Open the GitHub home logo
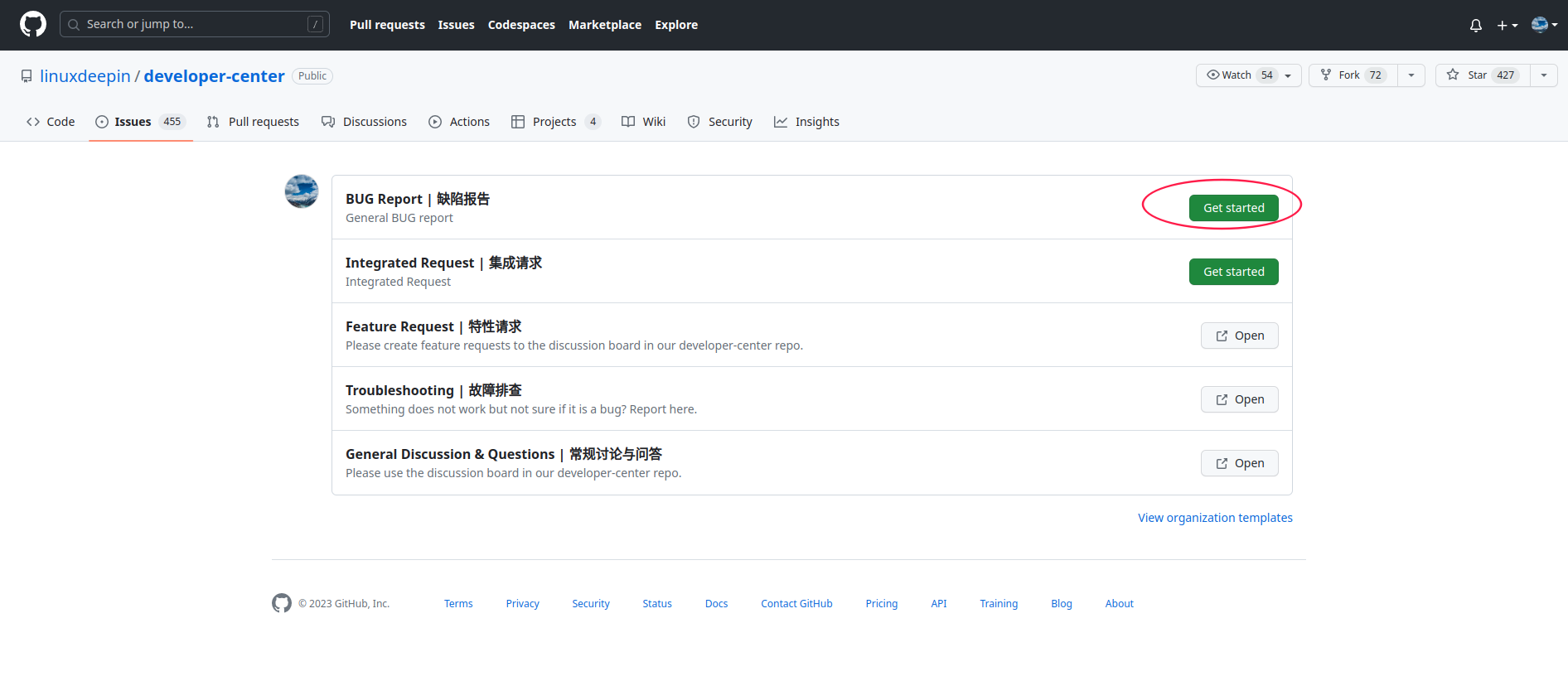This screenshot has height=681, width=1568. 33,25
